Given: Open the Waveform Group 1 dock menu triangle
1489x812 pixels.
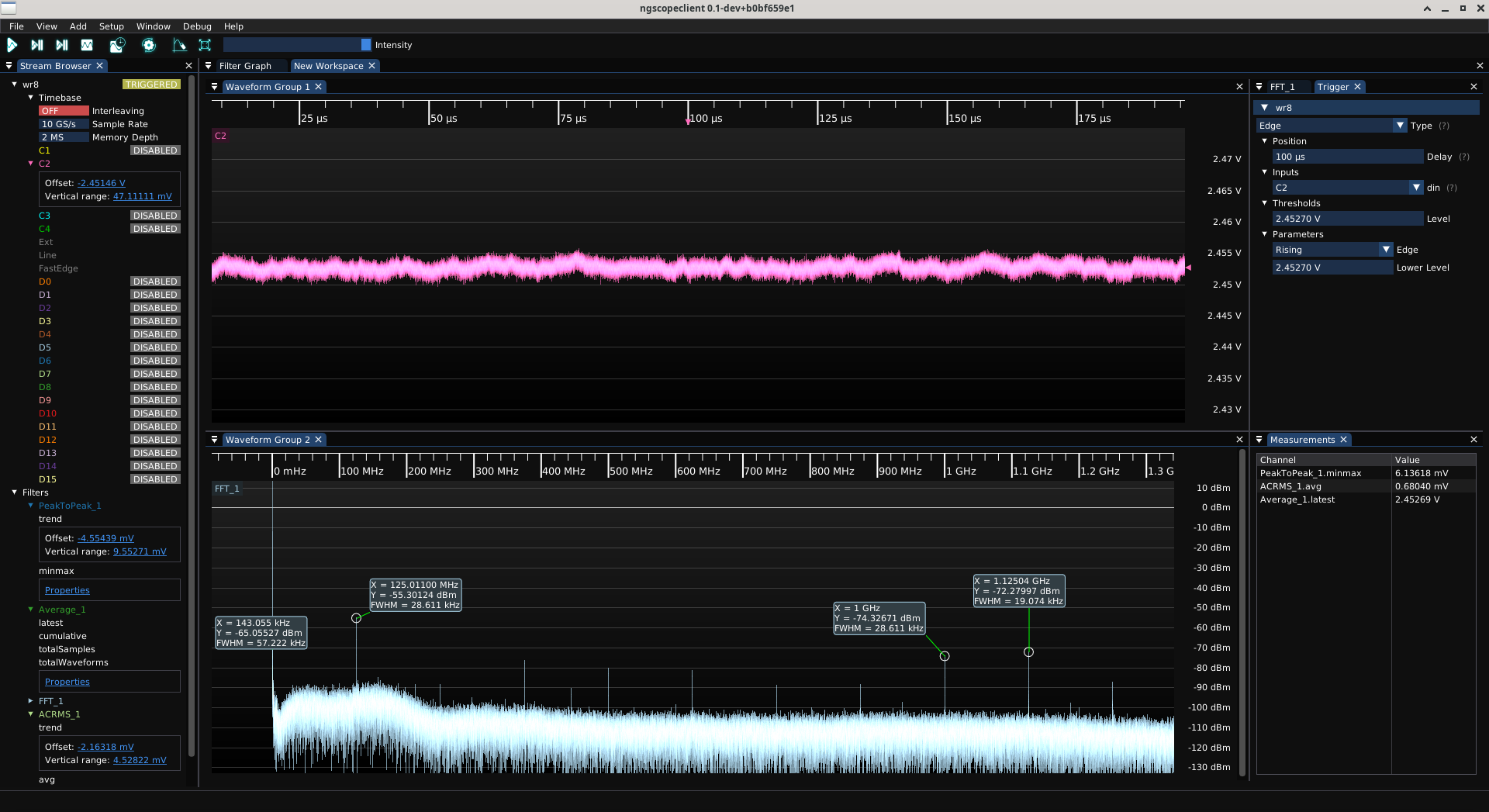Looking at the screenshot, I should (x=215, y=87).
